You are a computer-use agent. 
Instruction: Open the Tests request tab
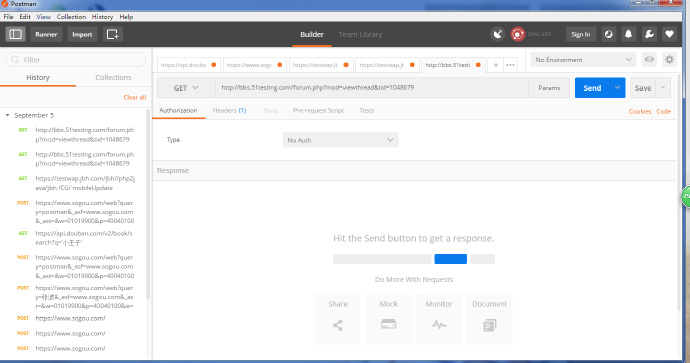(366, 110)
